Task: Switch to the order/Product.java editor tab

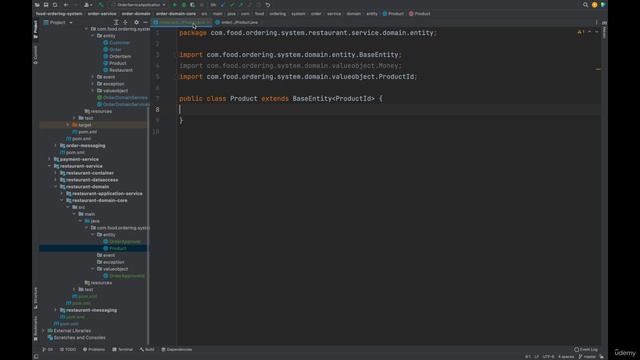Action: [x=237, y=22]
